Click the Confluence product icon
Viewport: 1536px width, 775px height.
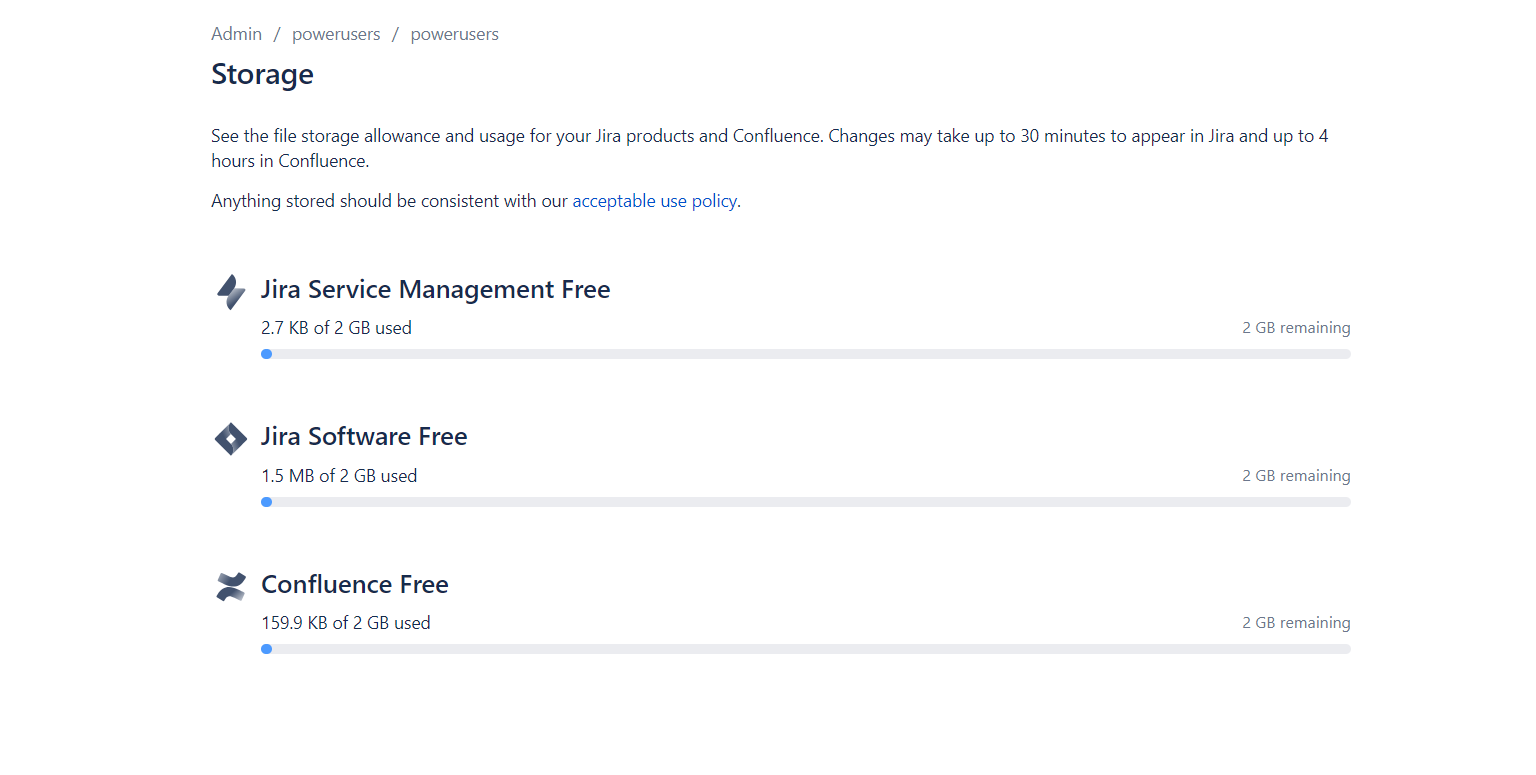pos(230,586)
